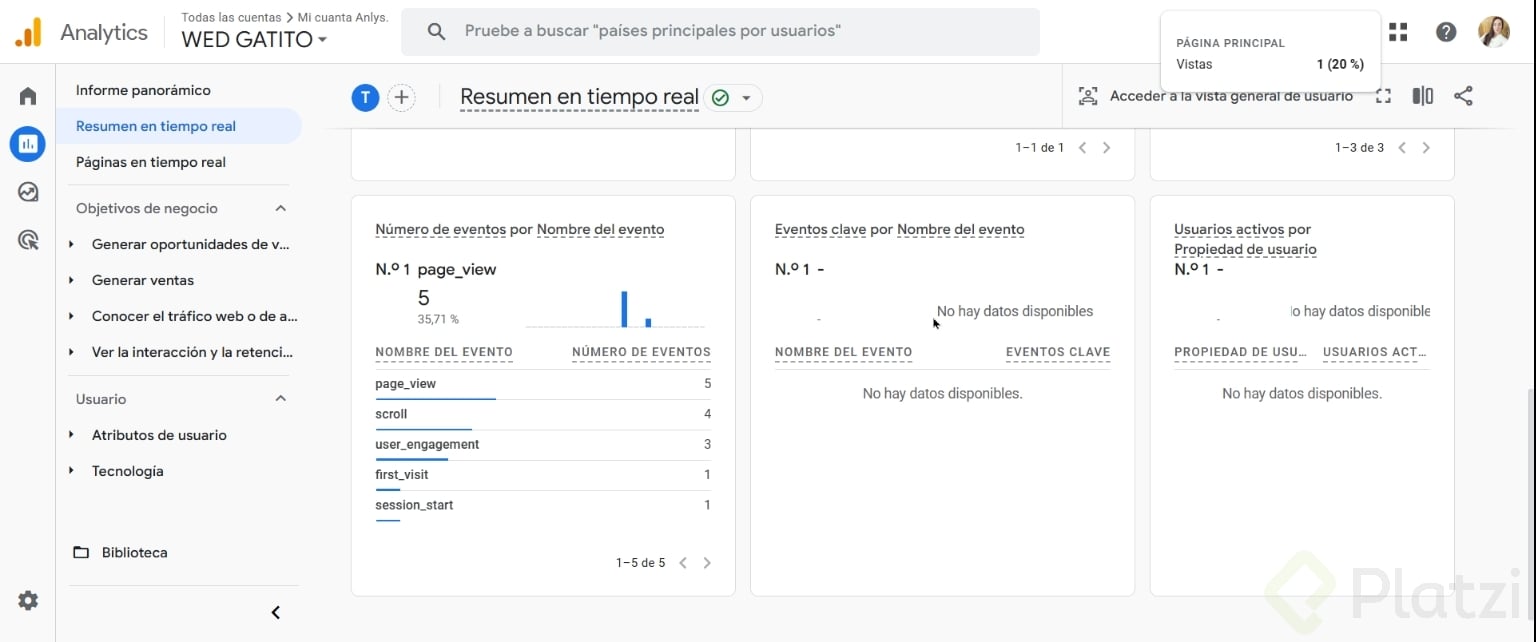Expand the Generar ventas tree item
Image resolution: width=1536 pixels, height=642 pixels.
tap(71, 280)
